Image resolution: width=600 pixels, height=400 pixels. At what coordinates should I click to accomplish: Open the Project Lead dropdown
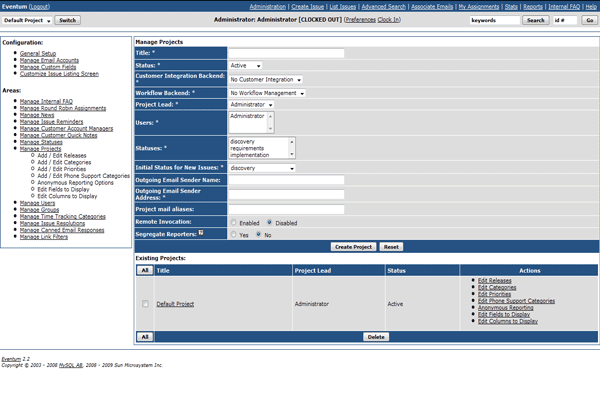[251, 104]
